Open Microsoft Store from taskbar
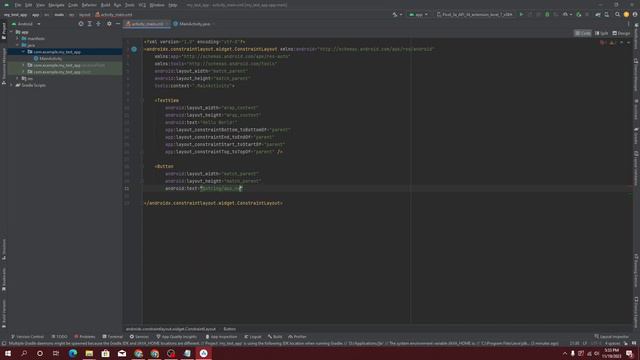The height and width of the screenshot is (360, 640). pyautogui.click(x=105, y=353)
